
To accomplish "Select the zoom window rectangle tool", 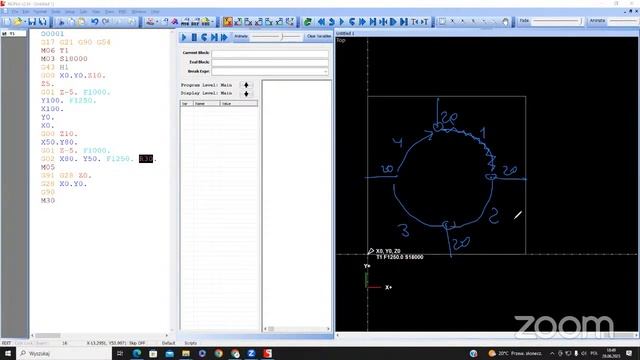I will (442, 21).
